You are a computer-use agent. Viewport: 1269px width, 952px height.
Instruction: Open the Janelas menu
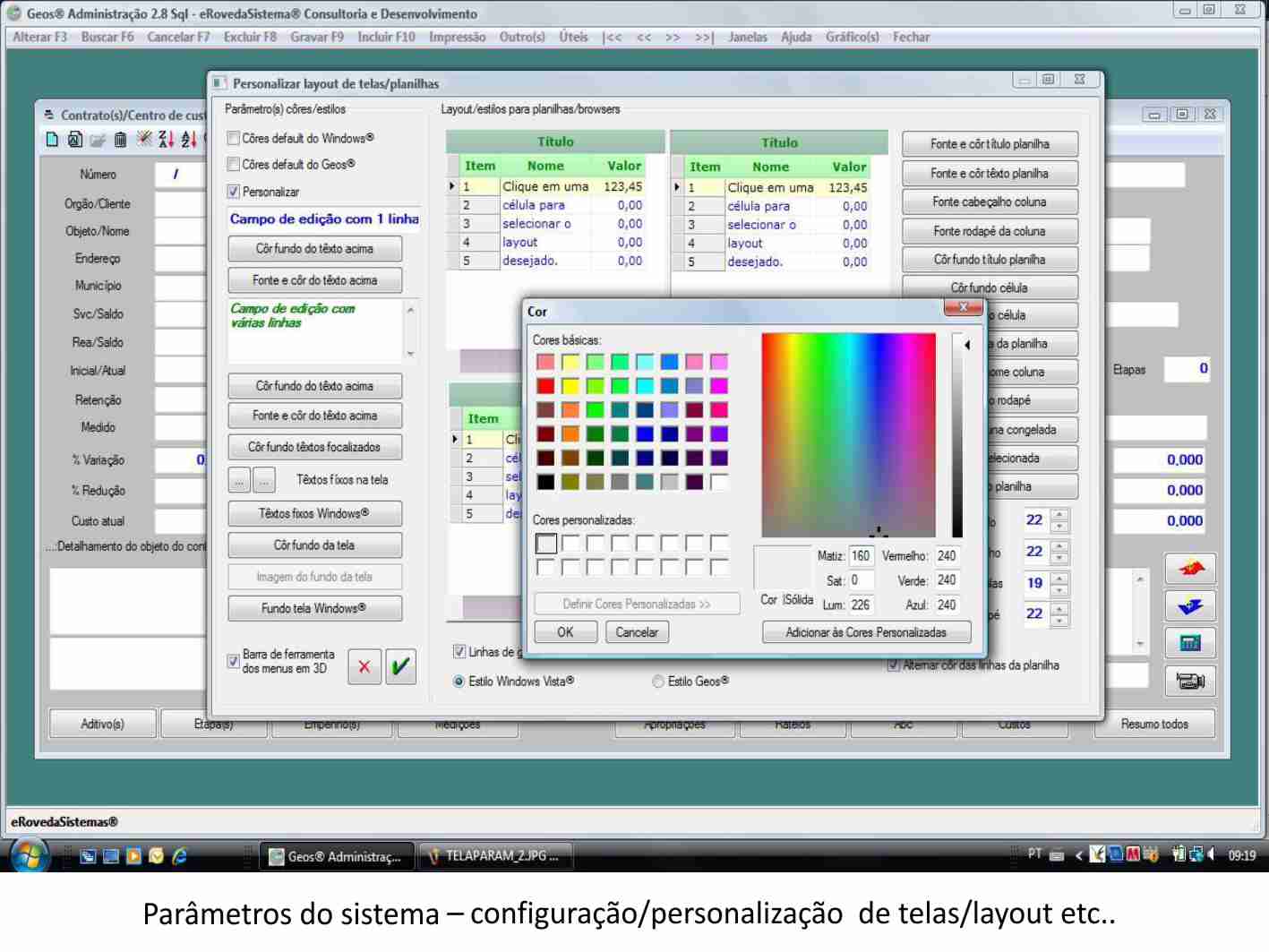748,37
